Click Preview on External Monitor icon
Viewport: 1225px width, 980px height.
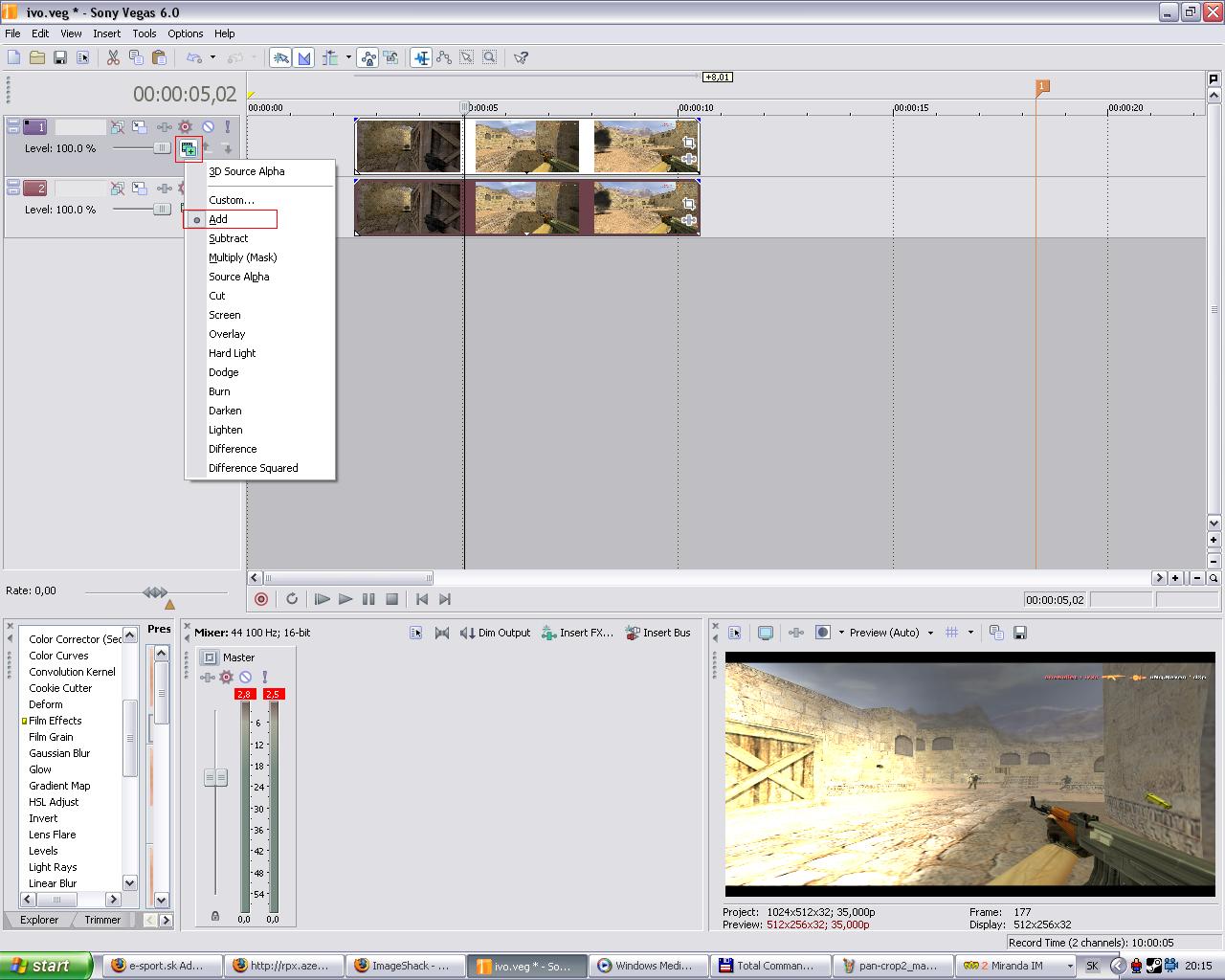pyautogui.click(x=766, y=633)
